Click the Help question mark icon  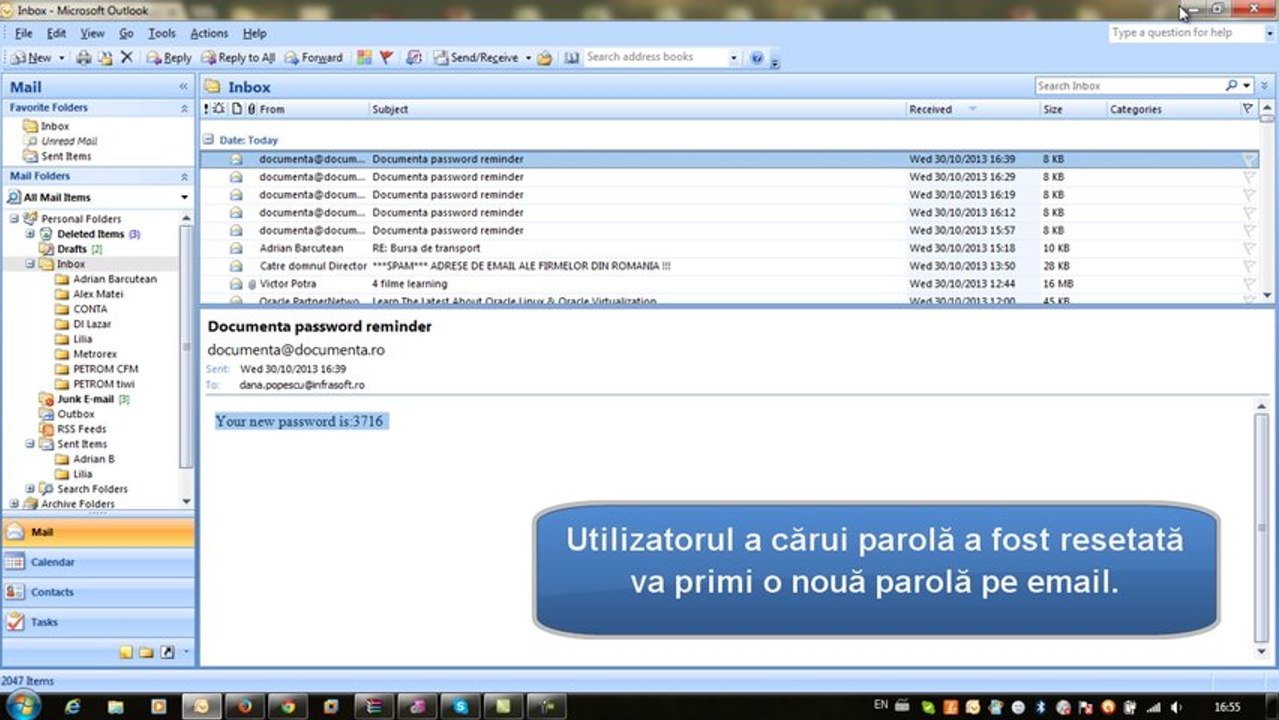[x=757, y=58]
